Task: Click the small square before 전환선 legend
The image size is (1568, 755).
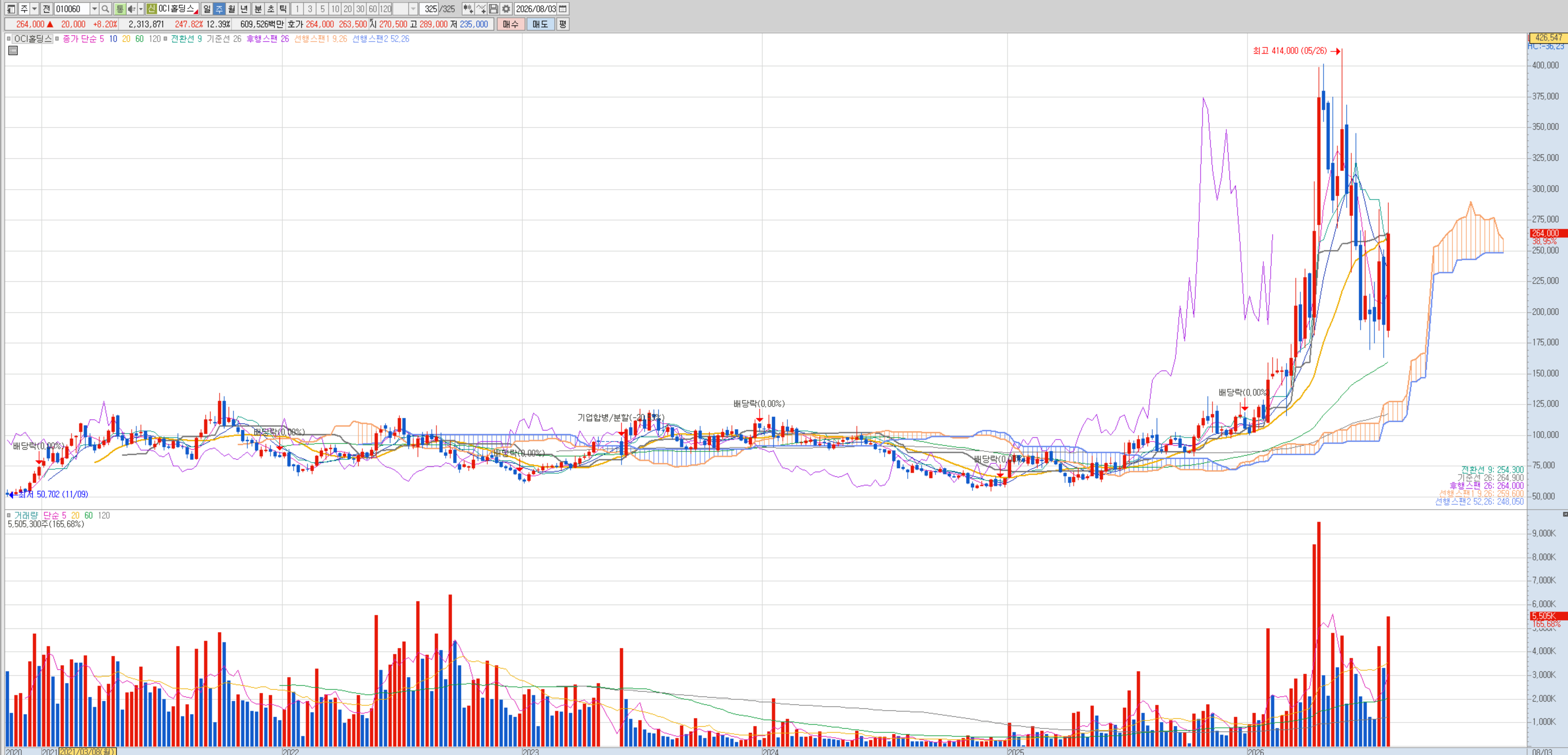Action: (x=166, y=39)
